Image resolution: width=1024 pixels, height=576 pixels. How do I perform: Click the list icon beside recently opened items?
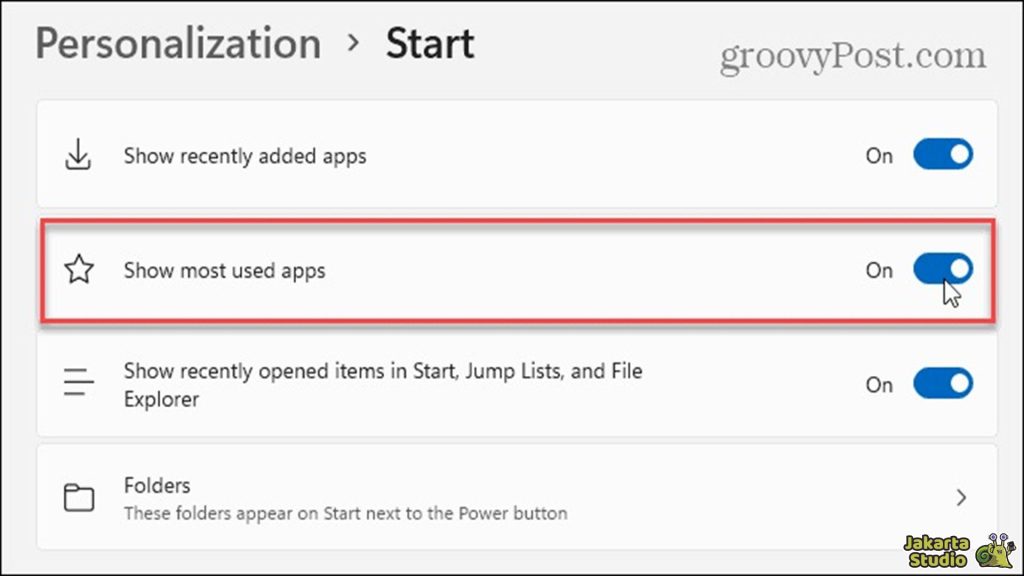tap(78, 383)
